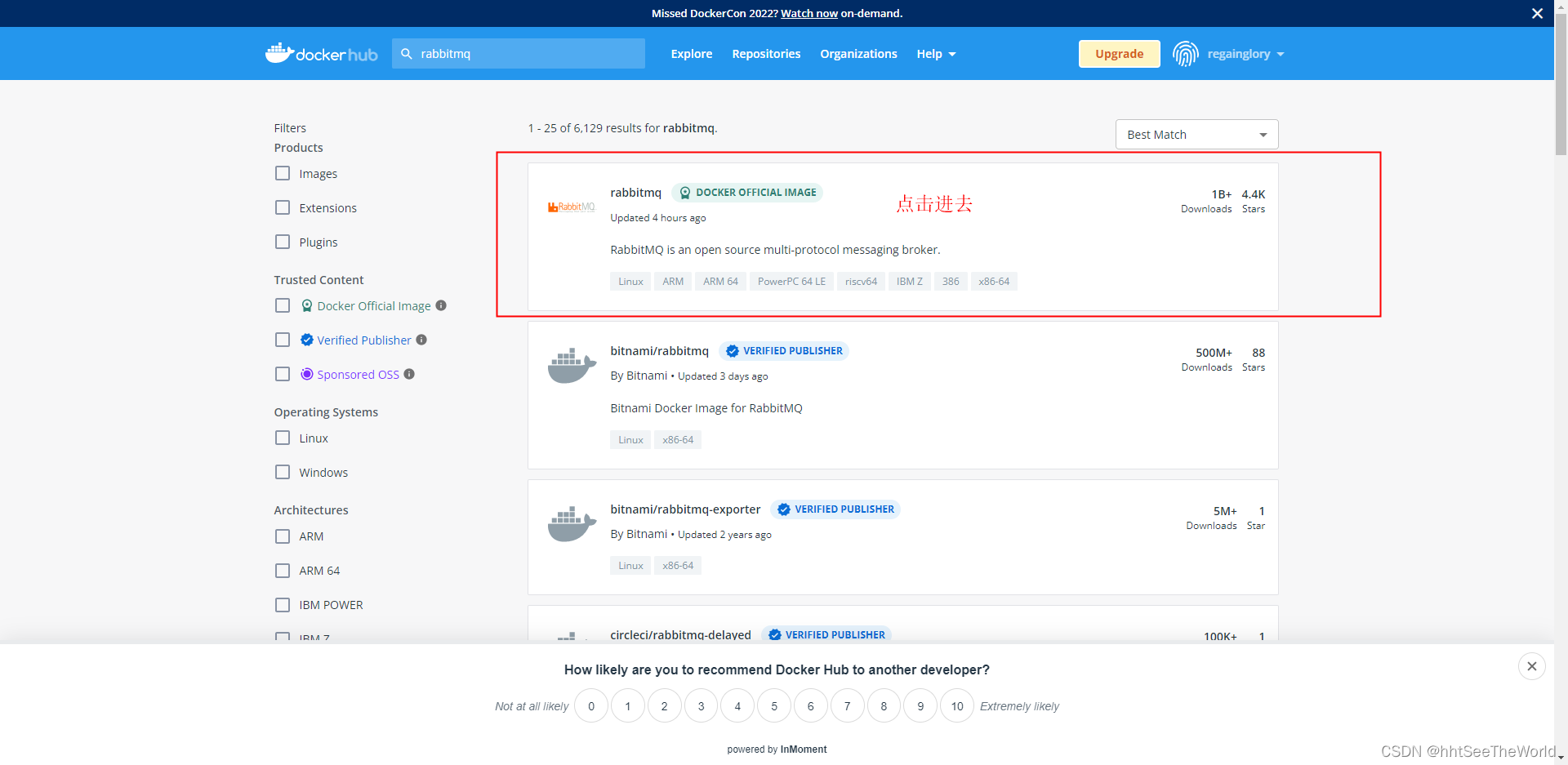Select the IBM POWER architecture checkbox
The width and height of the screenshot is (1568, 765).
coord(283,605)
